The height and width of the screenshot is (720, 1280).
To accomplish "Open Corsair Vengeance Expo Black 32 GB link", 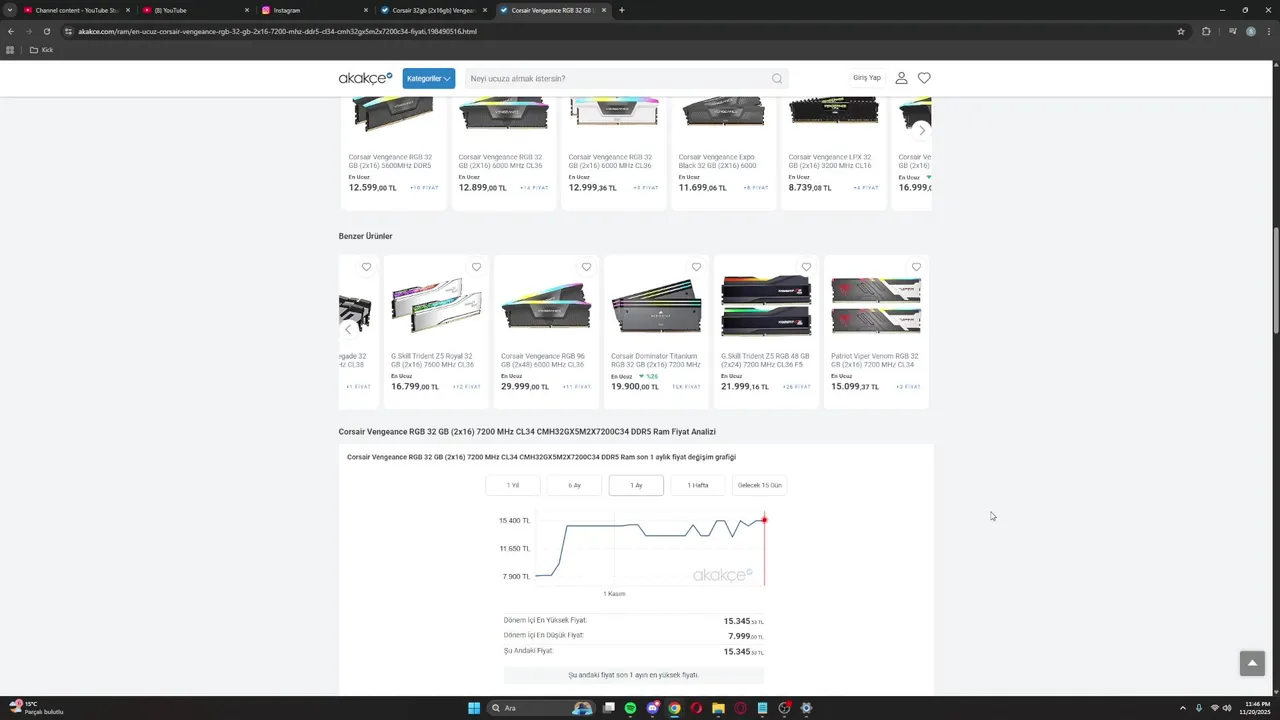I will (x=717, y=161).
